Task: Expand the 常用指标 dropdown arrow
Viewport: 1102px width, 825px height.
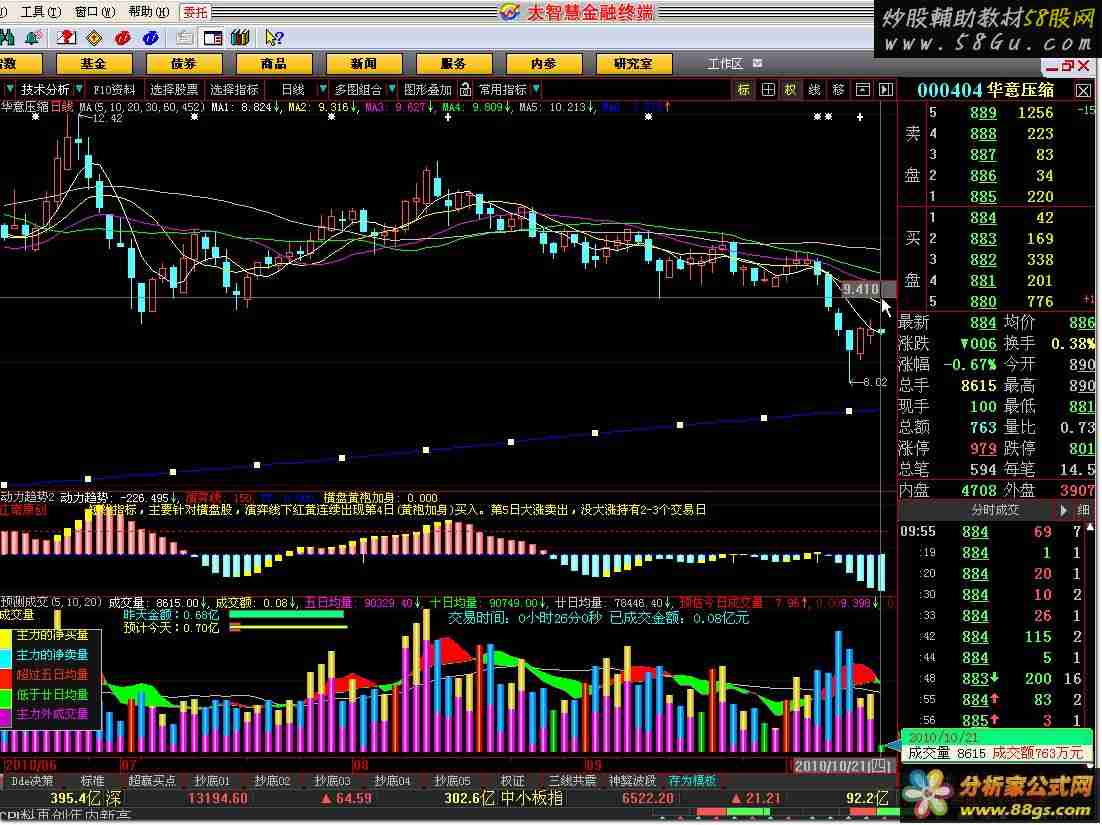Action: pos(536,89)
